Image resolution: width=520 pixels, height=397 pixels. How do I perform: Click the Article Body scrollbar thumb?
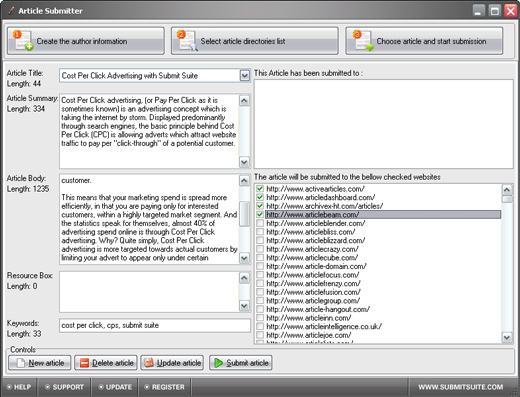click(x=244, y=214)
